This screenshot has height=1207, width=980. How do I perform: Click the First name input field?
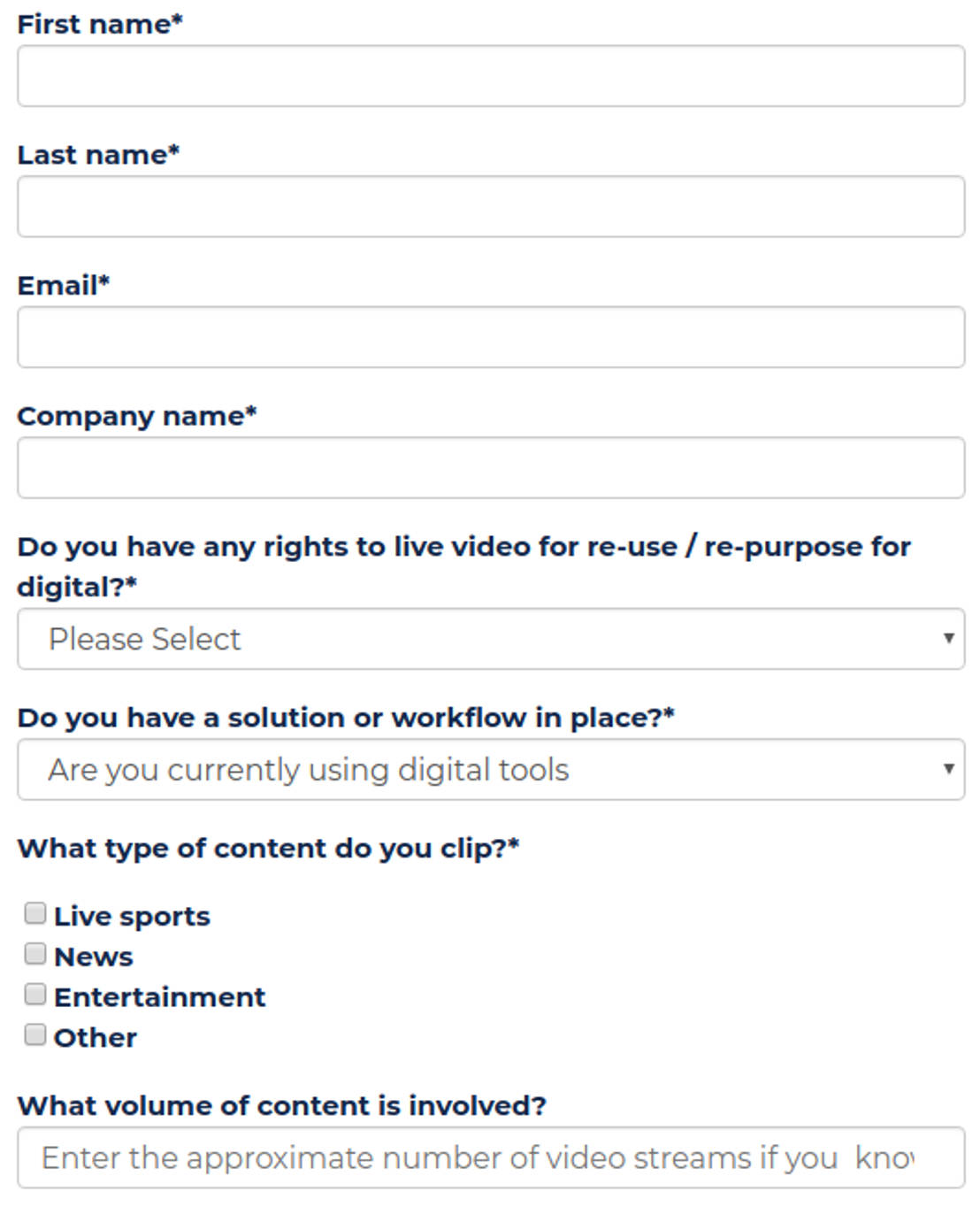coord(490,76)
